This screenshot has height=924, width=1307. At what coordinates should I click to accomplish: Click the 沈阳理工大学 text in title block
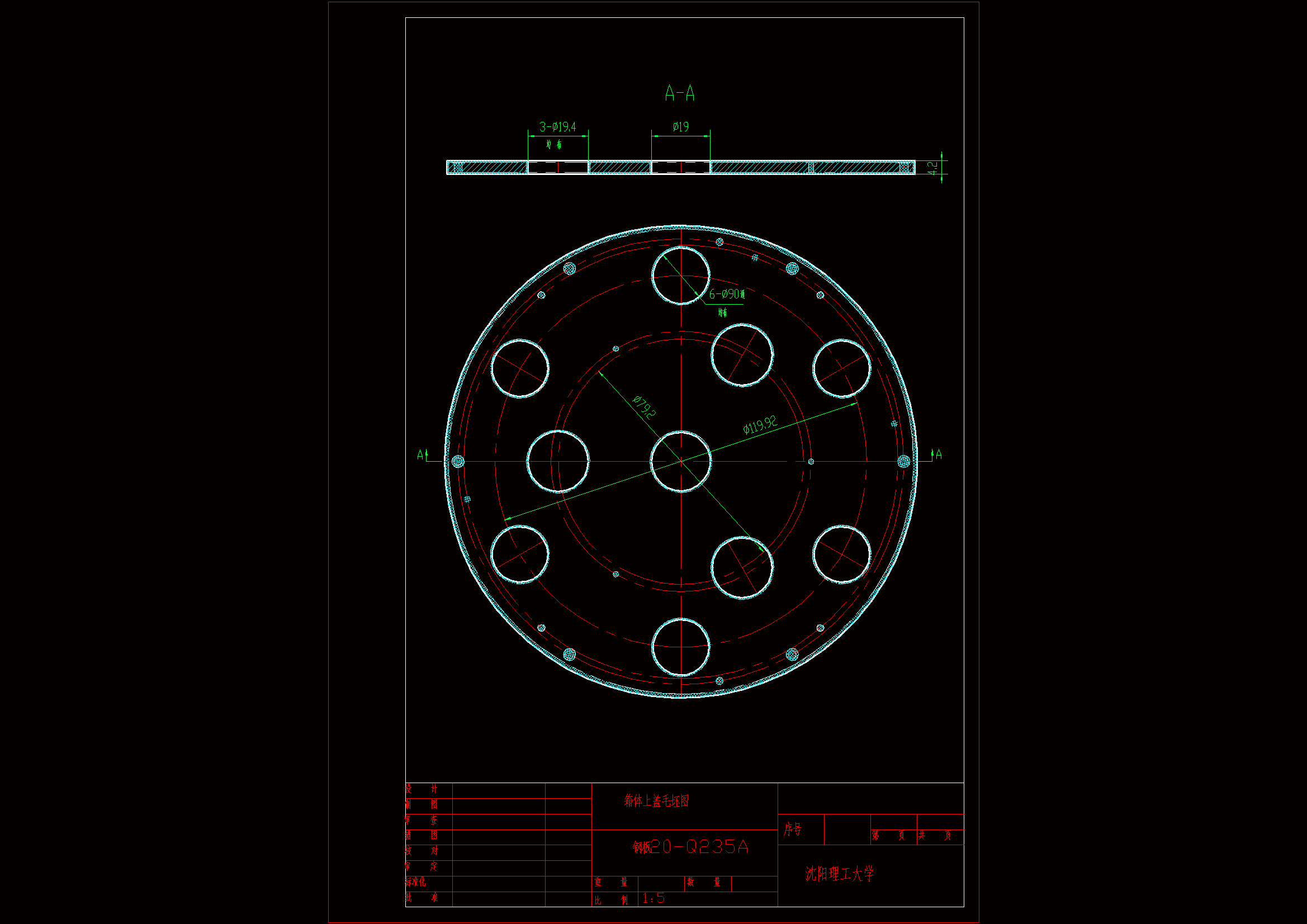(x=840, y=874)
